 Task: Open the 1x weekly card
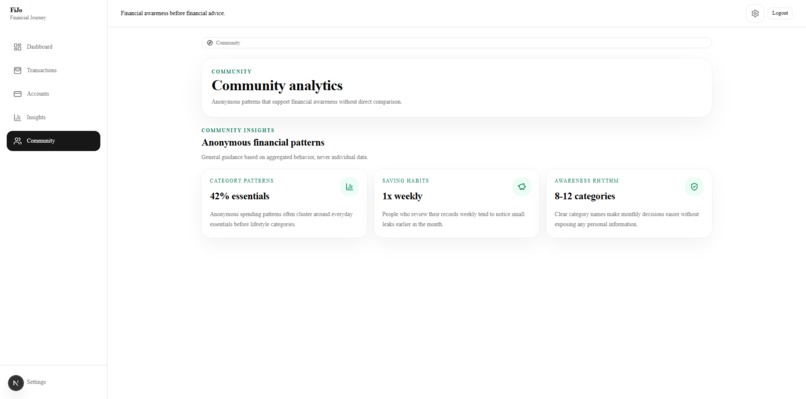[x=456, y=203]
